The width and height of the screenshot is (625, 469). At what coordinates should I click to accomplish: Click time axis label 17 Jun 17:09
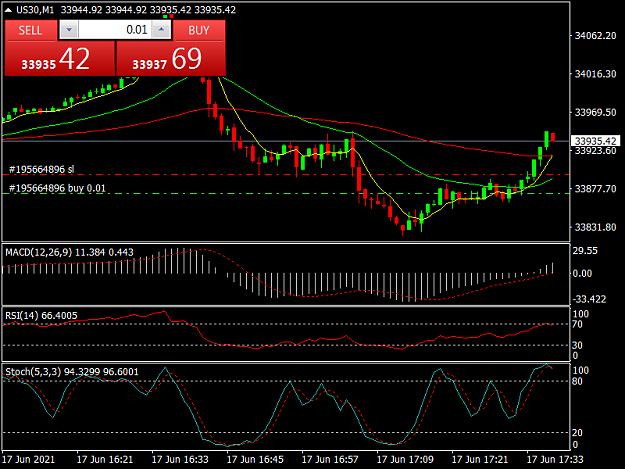point(405,459)
